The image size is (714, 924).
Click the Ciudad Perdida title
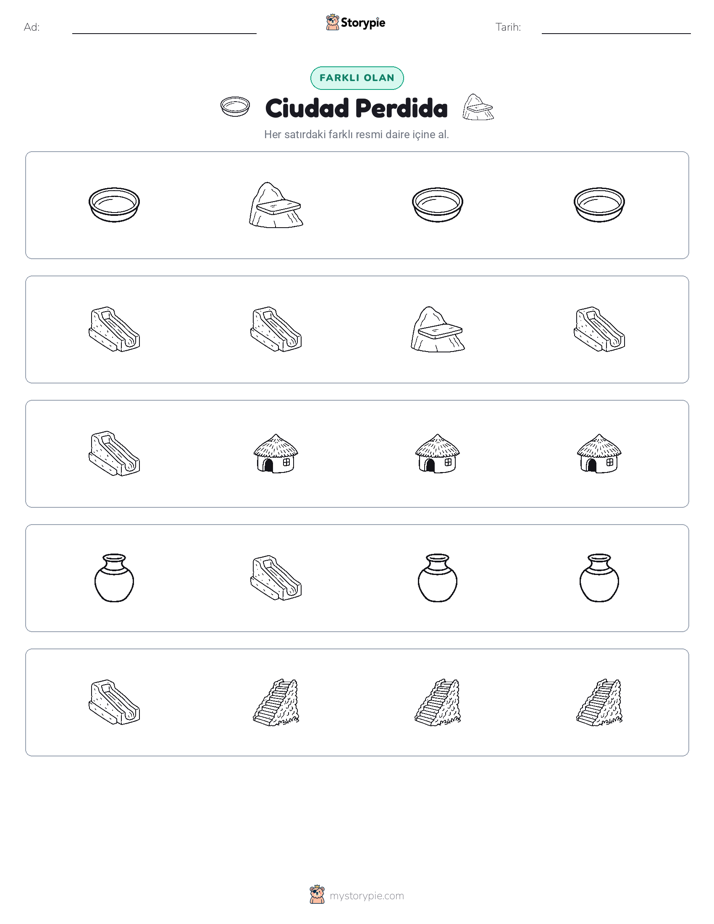[x=356, y=108]
